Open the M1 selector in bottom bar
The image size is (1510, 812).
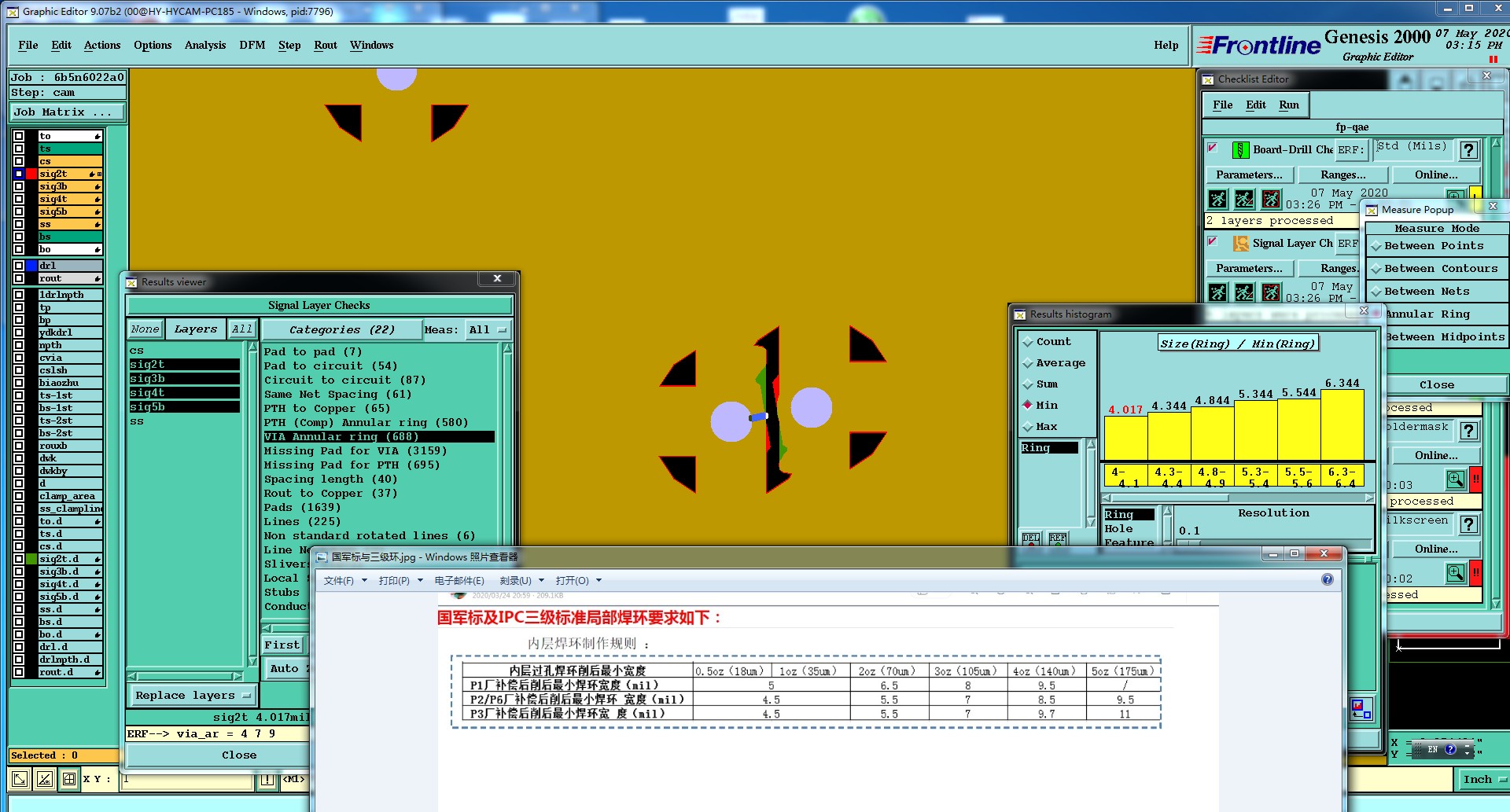tap(294, 779)
